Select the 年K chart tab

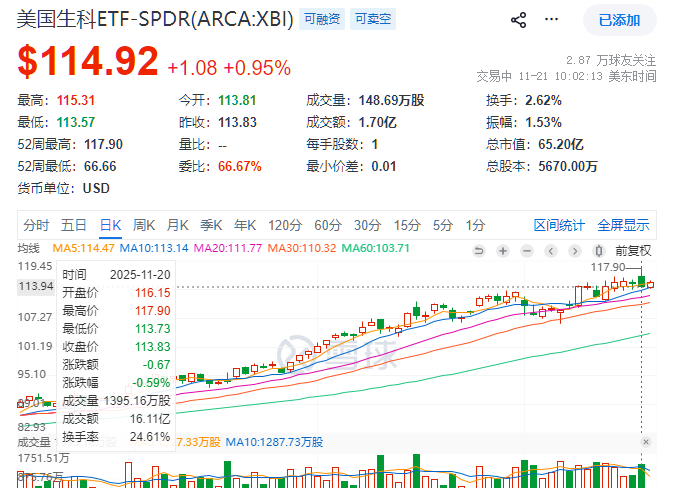[245, 225]
